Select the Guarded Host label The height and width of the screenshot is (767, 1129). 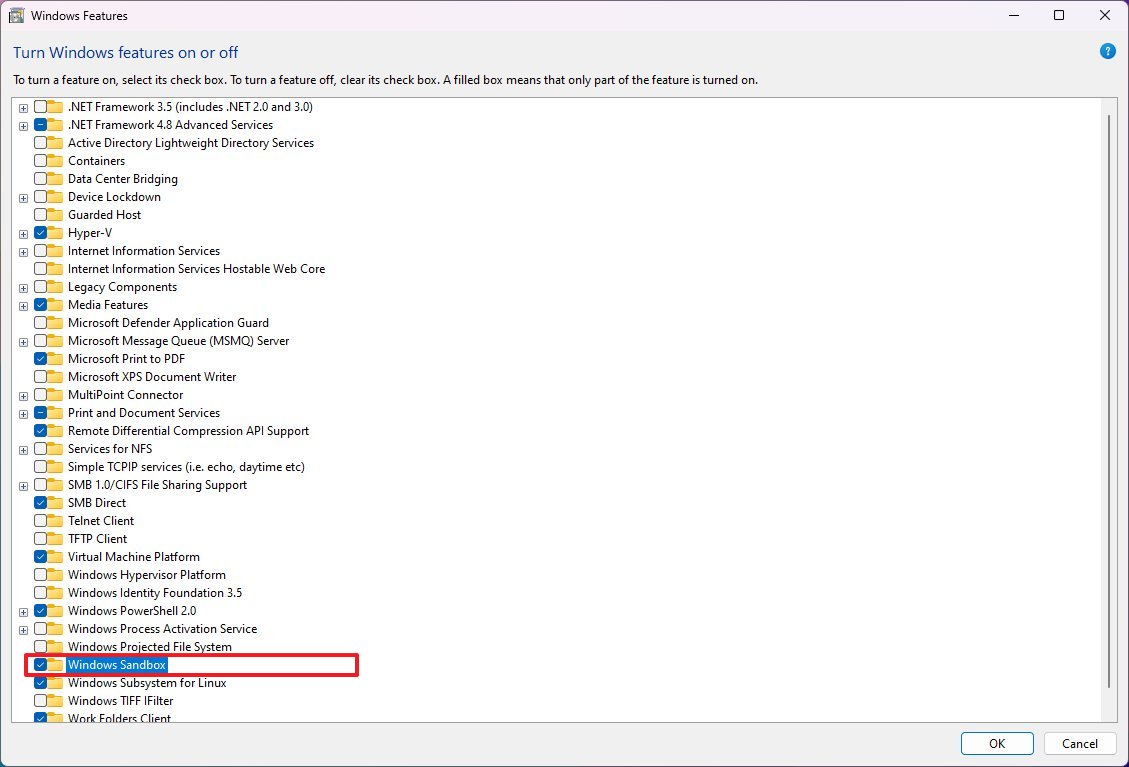[x=104, y=215]
